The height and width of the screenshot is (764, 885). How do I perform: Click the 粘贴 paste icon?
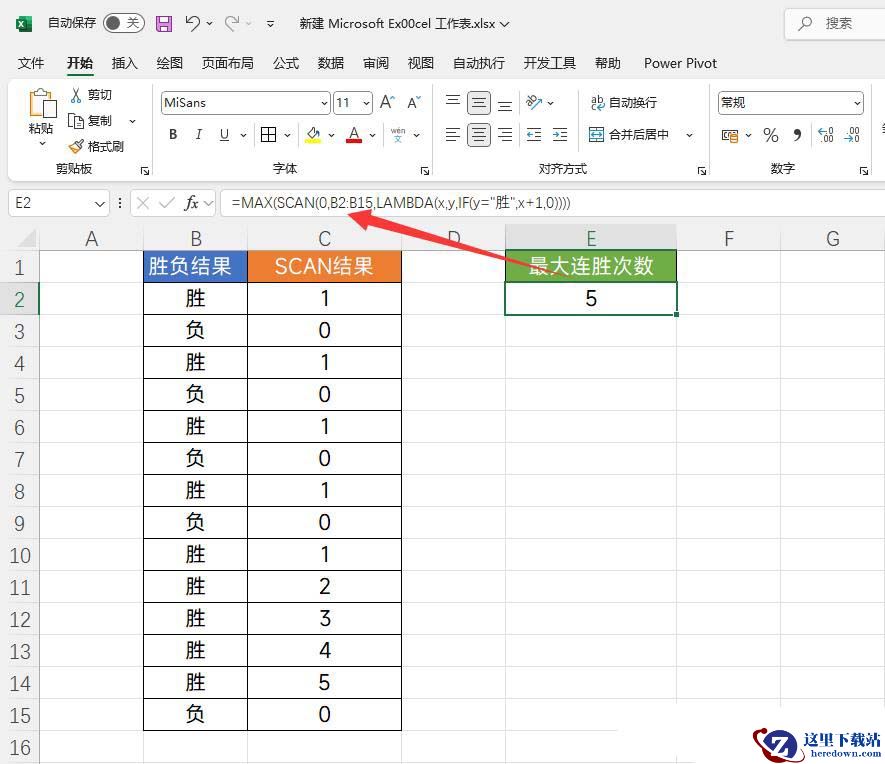(x=42, y=104)
